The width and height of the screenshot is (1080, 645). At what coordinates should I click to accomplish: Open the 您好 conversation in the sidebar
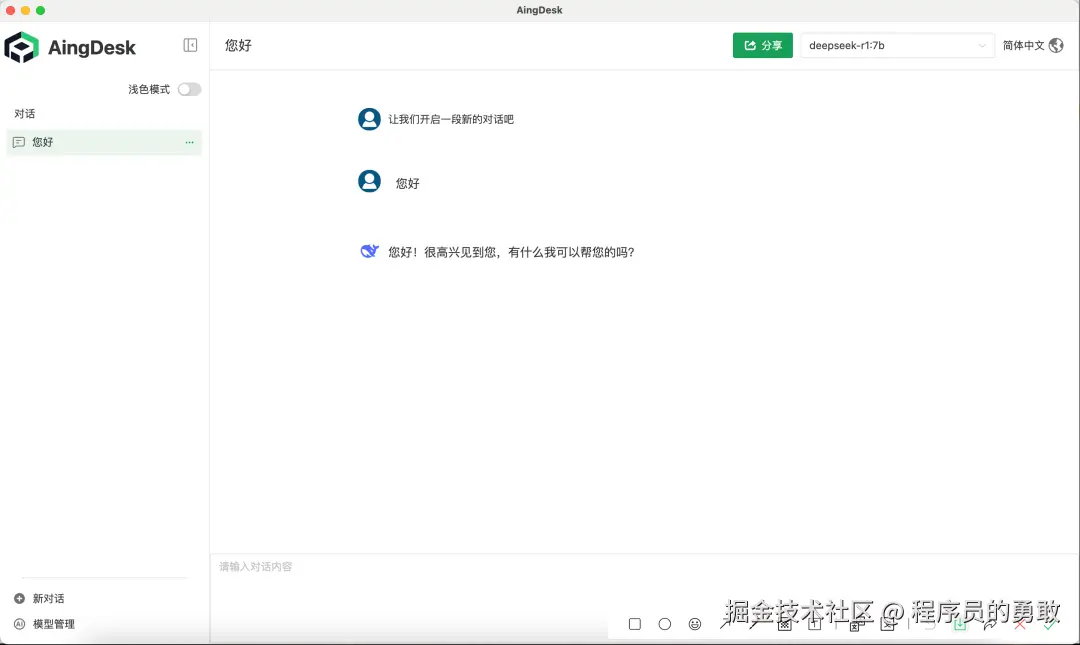[104, 142]
